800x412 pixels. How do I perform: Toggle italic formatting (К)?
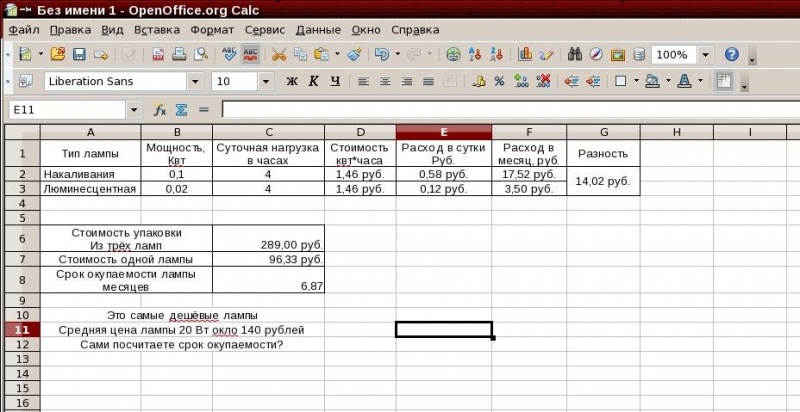tap(313, 81)
